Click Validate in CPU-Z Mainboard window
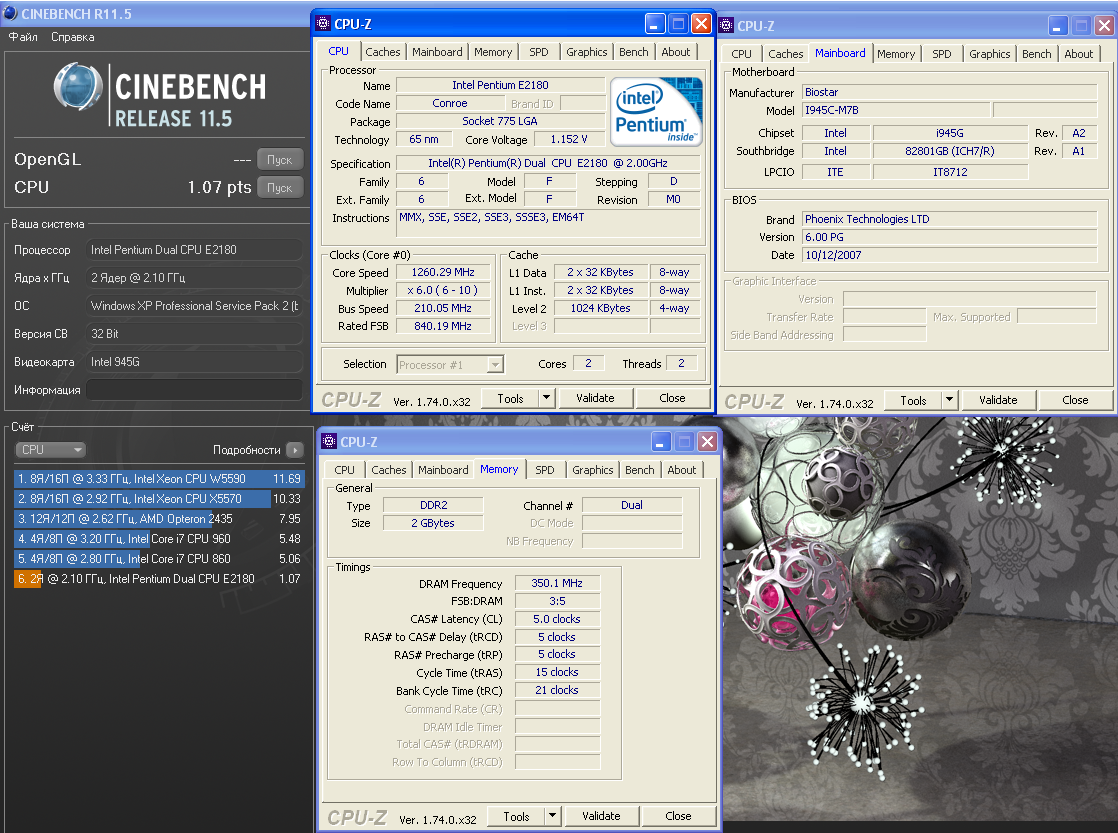Screen dimensions: 1118x833 (998, 400)
